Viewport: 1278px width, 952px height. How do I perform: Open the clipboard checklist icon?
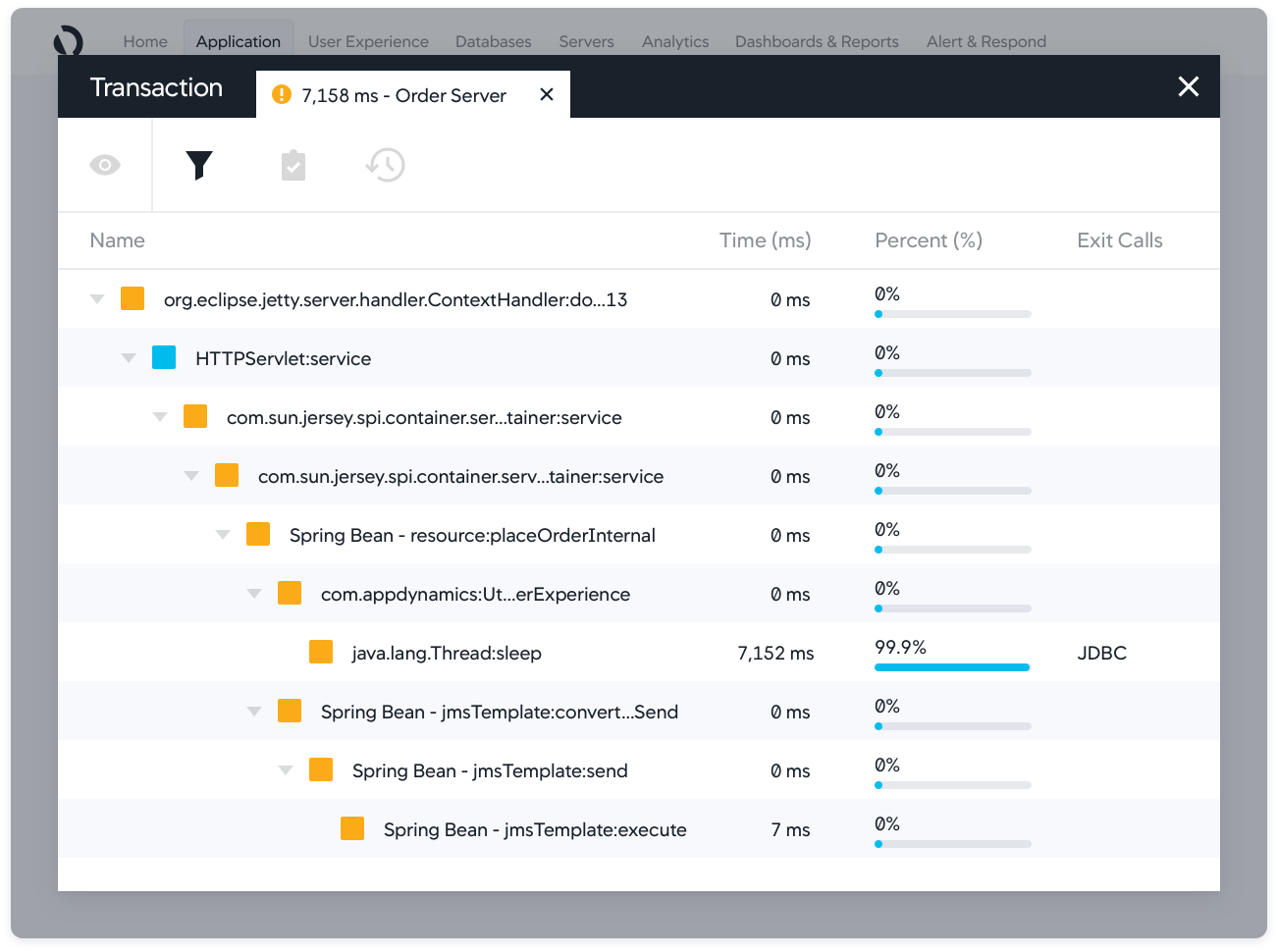[x=293, y=165]
